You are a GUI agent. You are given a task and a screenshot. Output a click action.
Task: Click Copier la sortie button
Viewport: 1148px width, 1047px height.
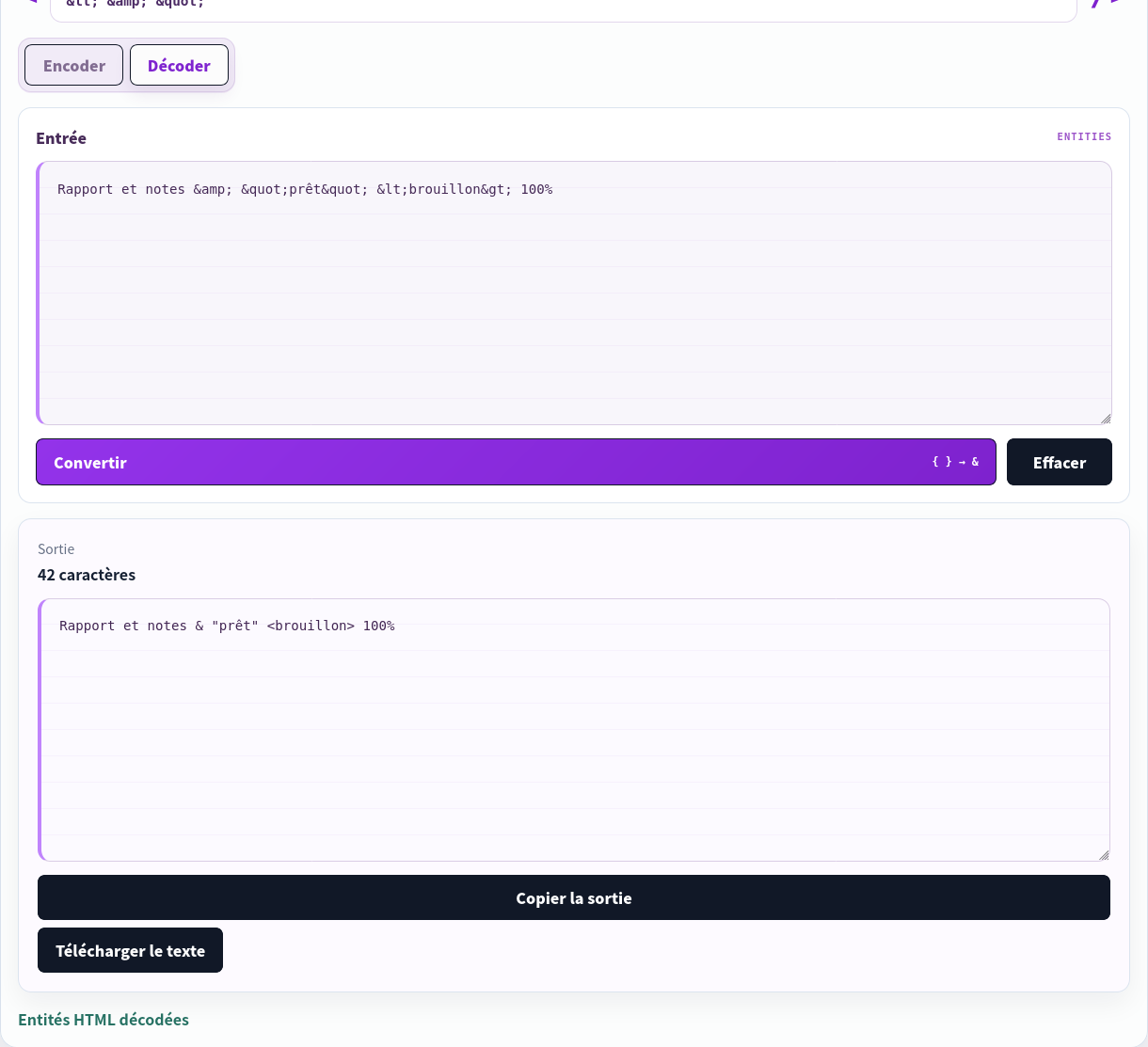[x=574, y=897]
